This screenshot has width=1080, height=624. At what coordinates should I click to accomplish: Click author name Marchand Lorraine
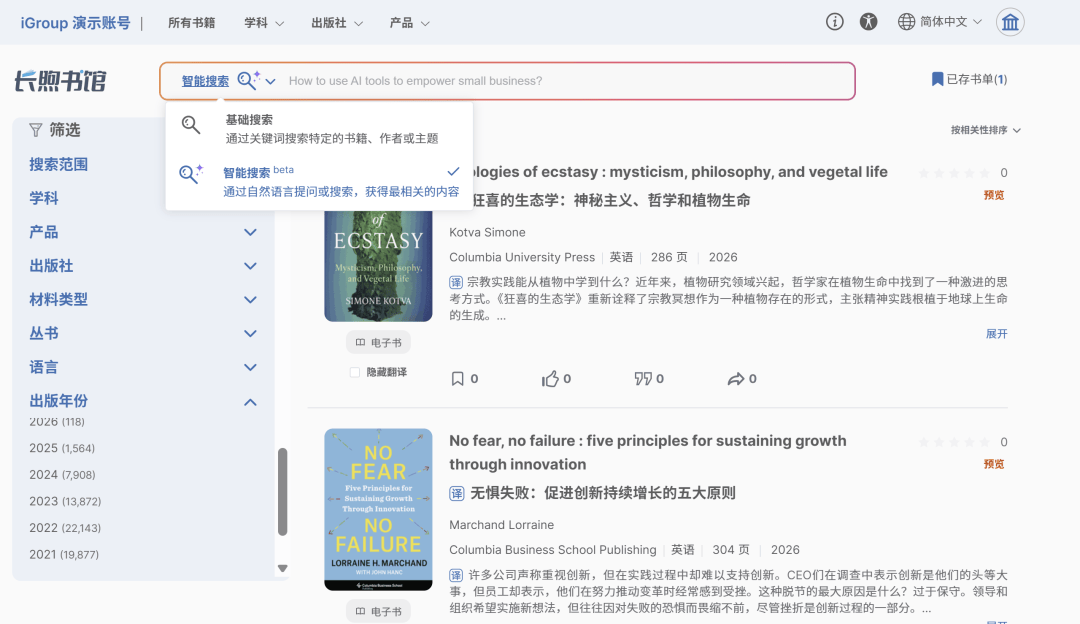(x=501, y=525)
